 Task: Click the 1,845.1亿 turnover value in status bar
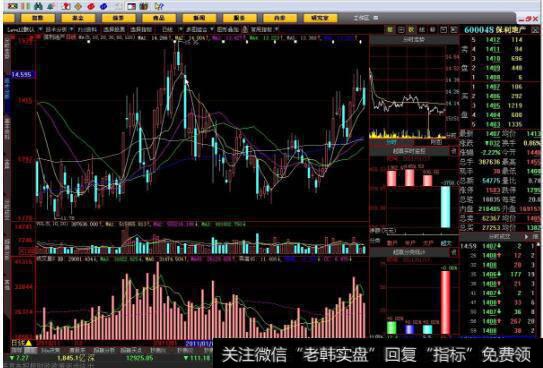[x=72, y=358]
